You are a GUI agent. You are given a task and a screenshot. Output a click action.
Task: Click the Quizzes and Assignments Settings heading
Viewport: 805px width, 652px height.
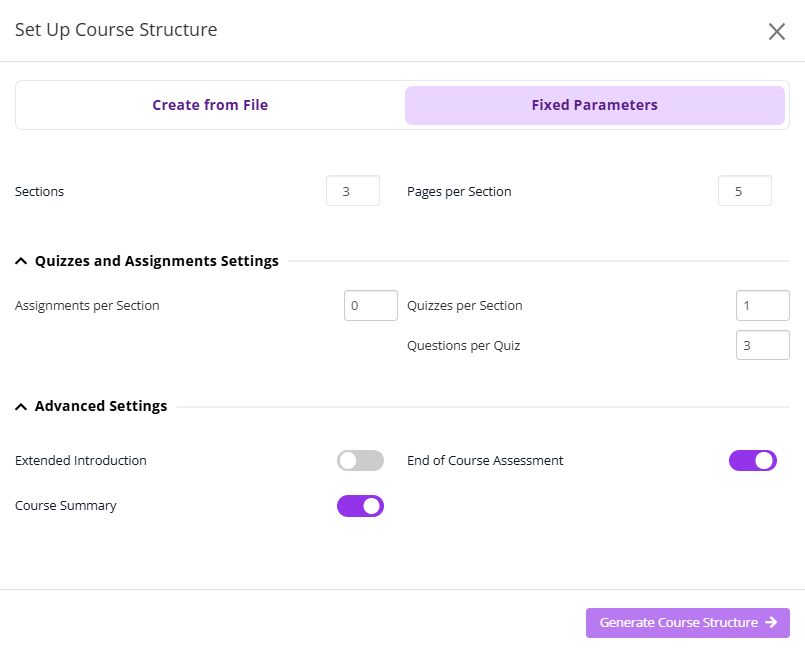click(x=156, y=261)
